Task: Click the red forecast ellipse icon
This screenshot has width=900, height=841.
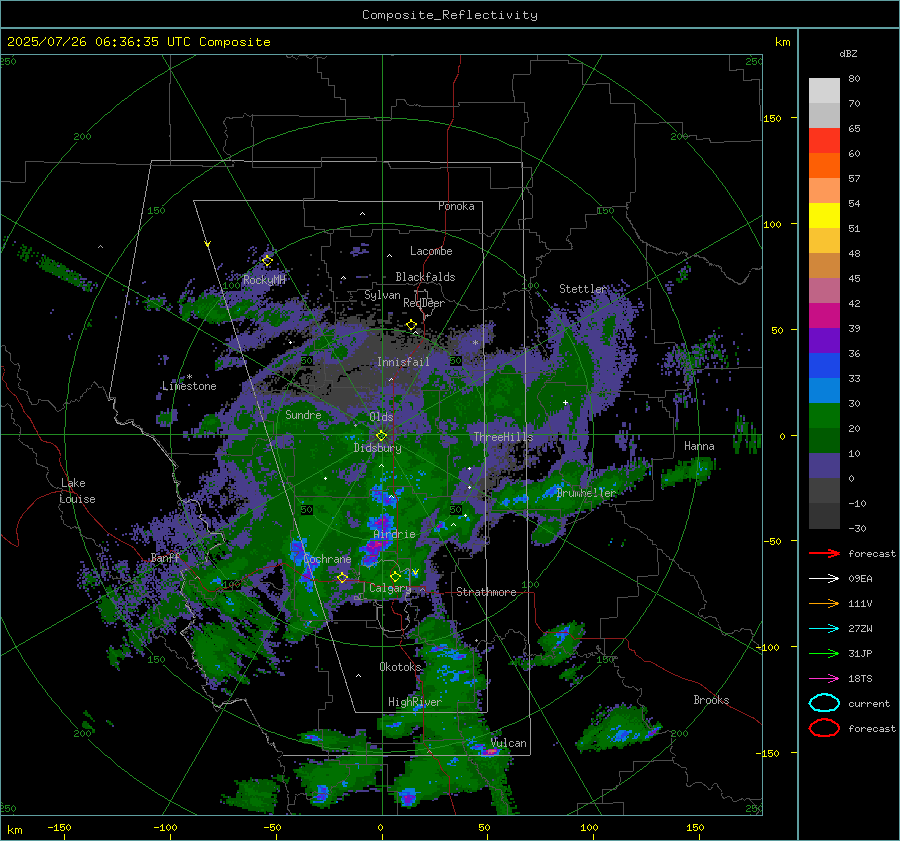Action: [x=824, y=728]
